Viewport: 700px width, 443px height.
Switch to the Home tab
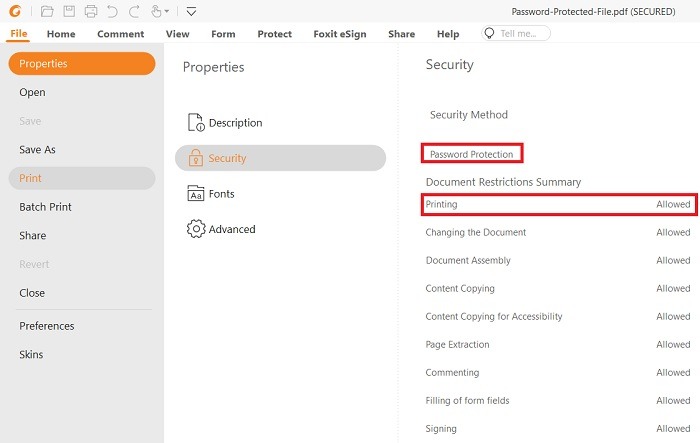pos(61,34)
